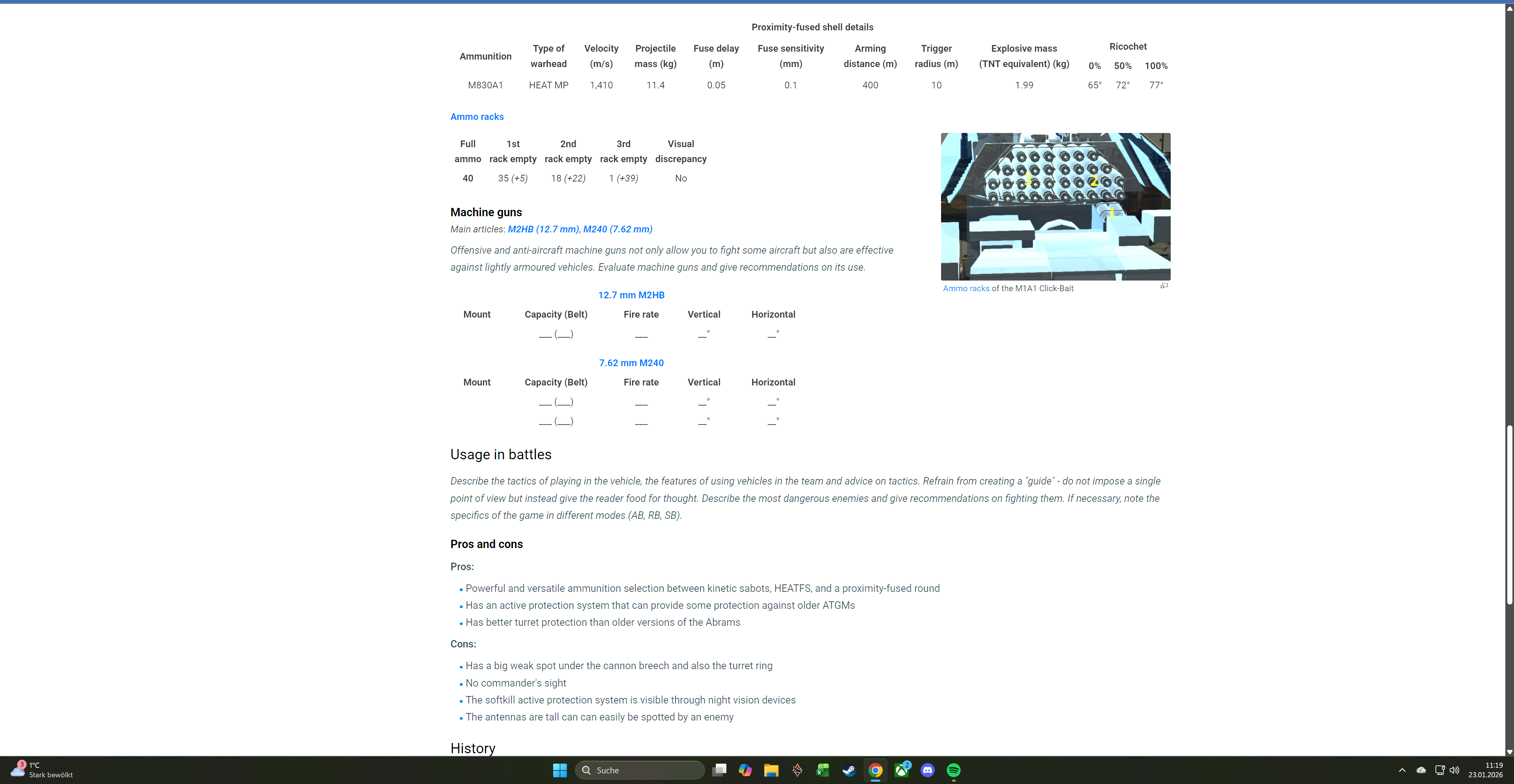Show hidden system tray icons
Image resolution: width=1514 pixels, height=784 pixels.
click(x=1402, y=770)
